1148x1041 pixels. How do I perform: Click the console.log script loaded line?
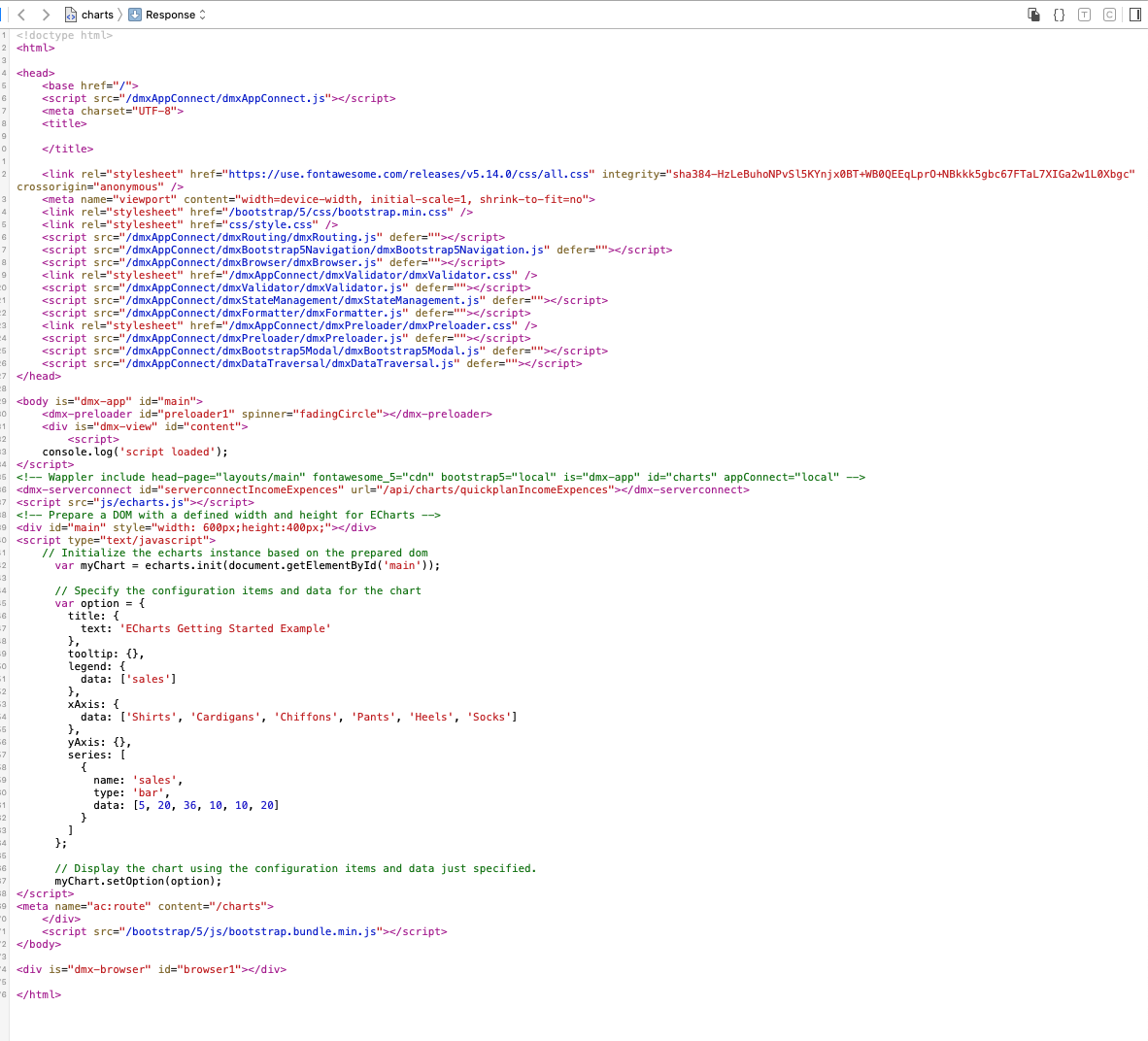[135, 452]
